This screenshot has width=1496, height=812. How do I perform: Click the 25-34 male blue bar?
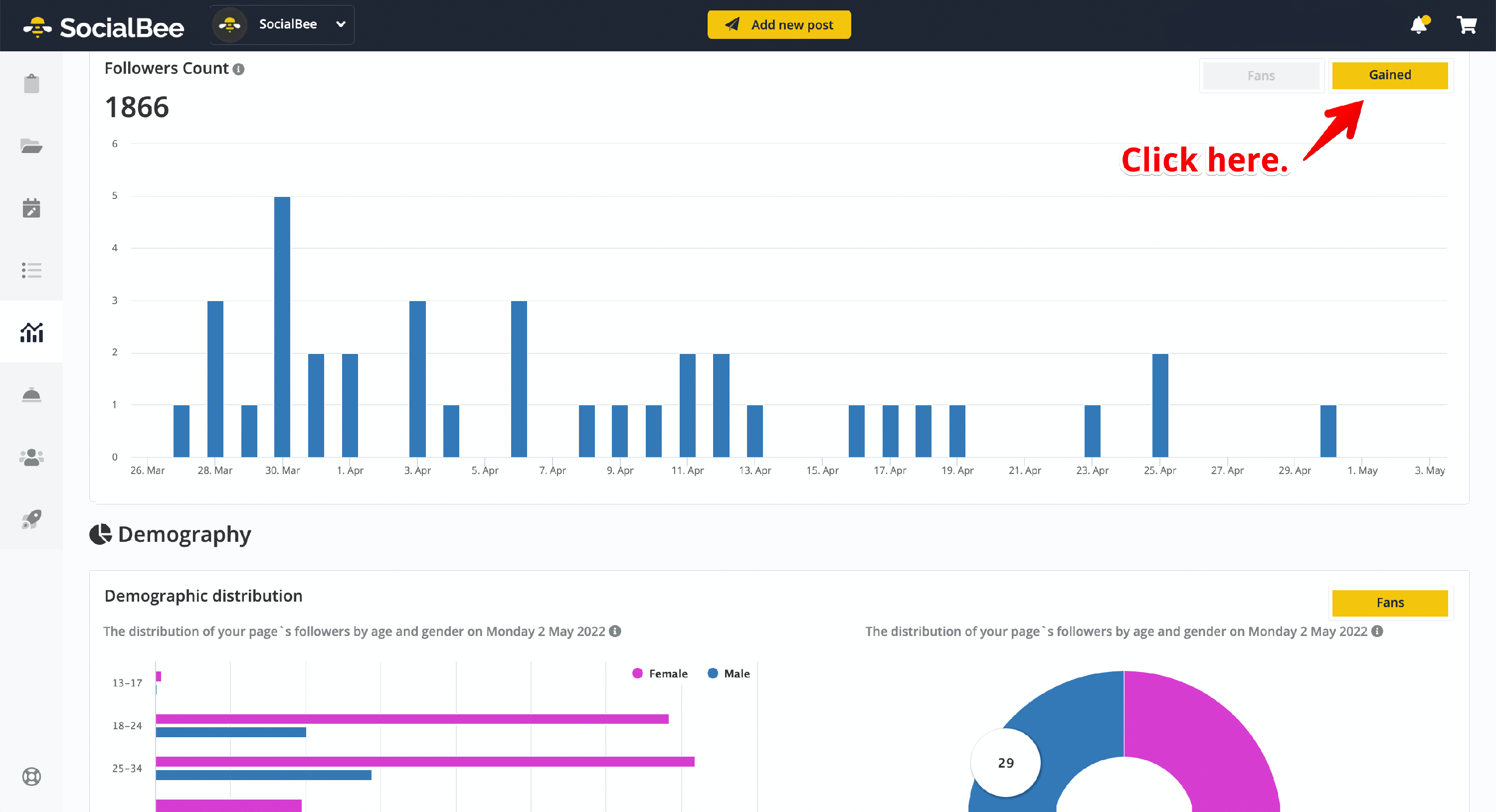[x=263, y=775]
